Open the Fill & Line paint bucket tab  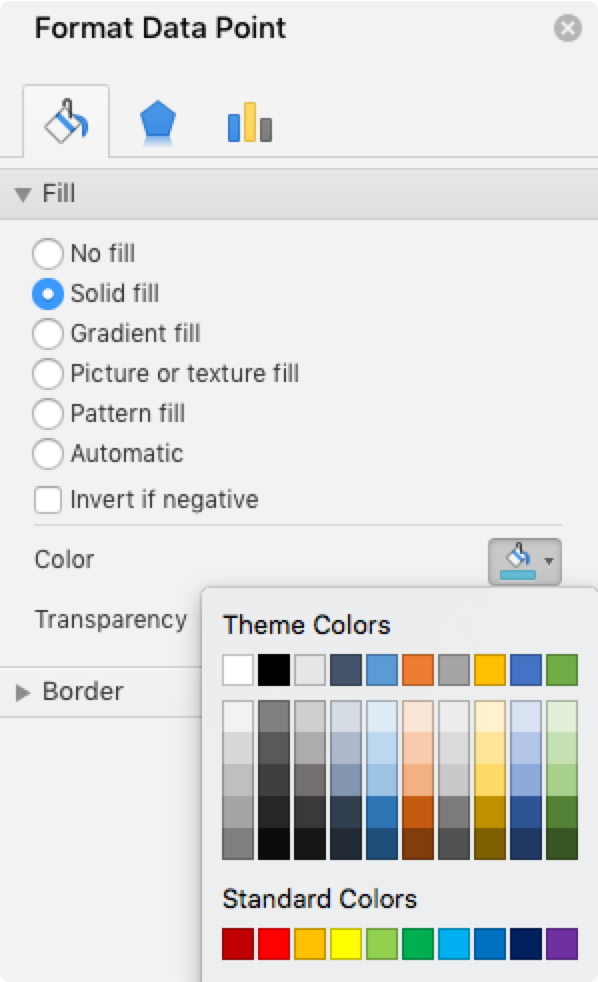(66, 121)
